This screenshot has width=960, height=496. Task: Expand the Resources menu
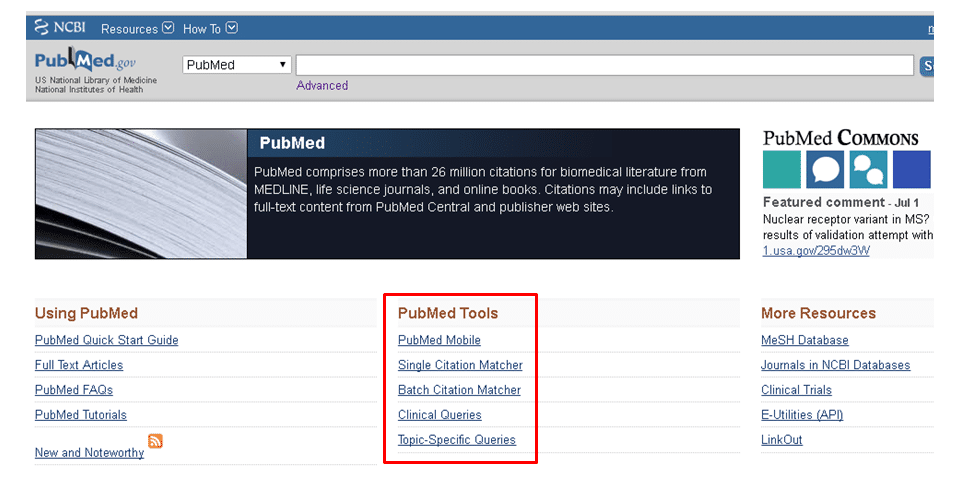[137, 29]
